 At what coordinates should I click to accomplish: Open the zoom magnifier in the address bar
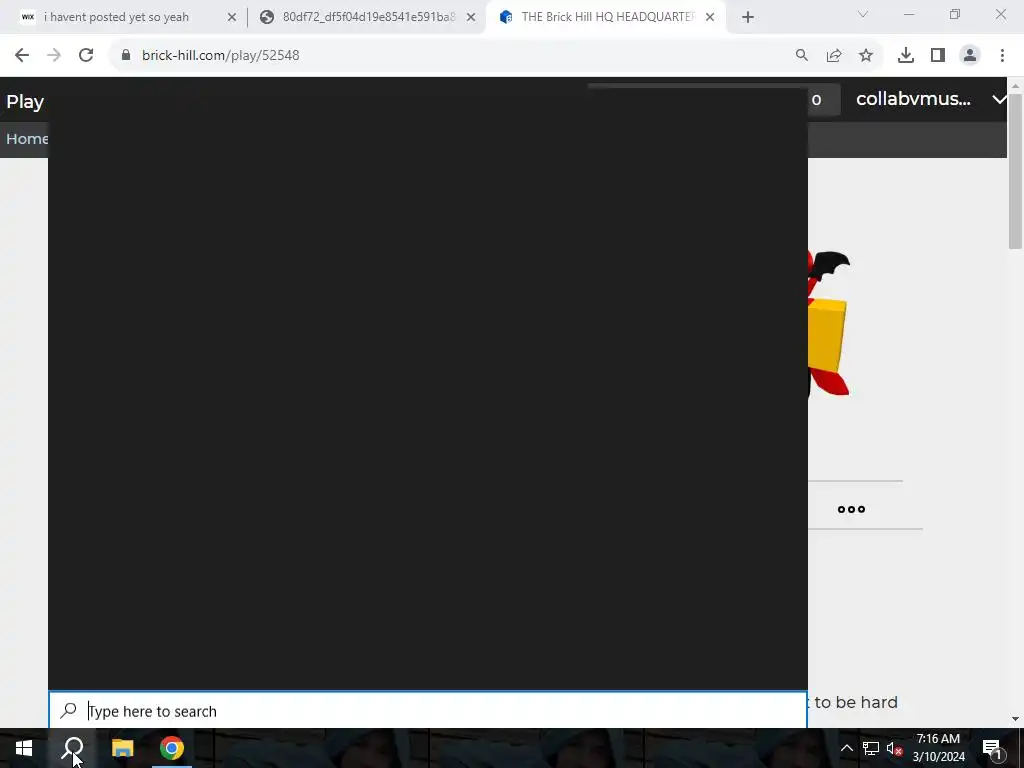click(x=802, y=56)
